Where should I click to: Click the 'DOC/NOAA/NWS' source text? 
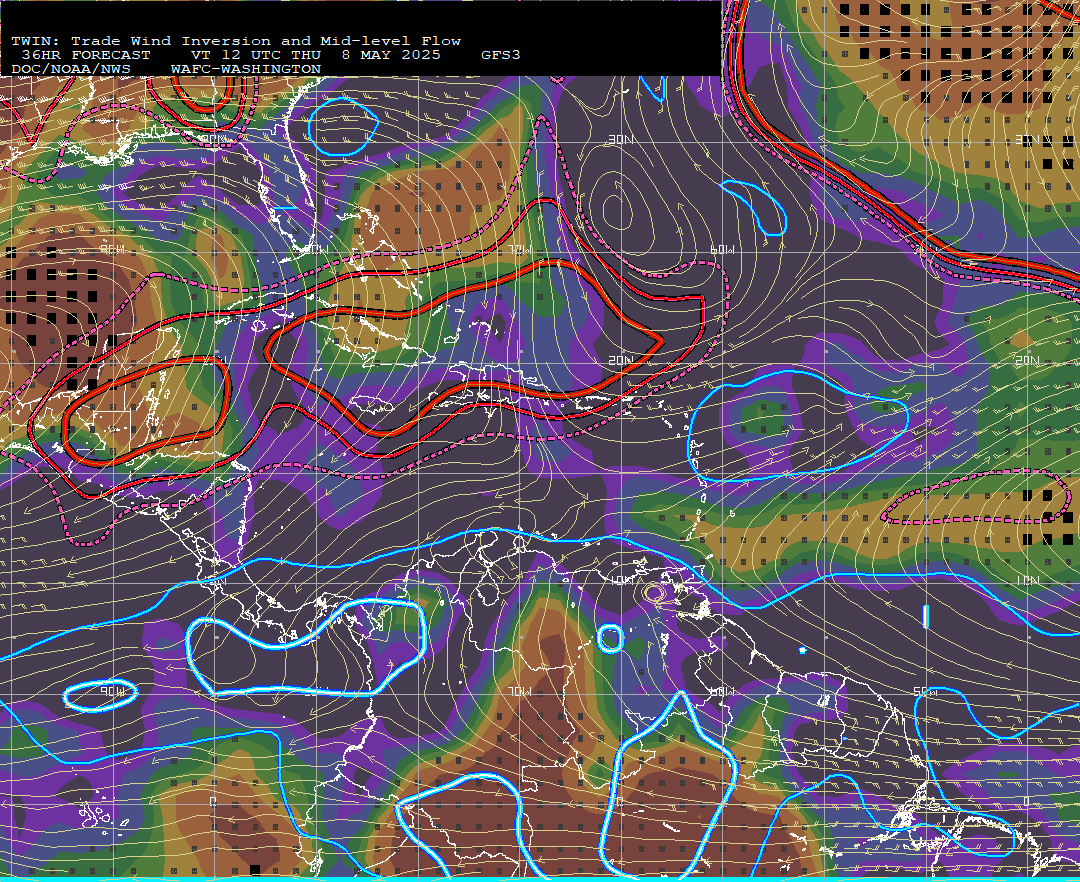click(71, 70)
